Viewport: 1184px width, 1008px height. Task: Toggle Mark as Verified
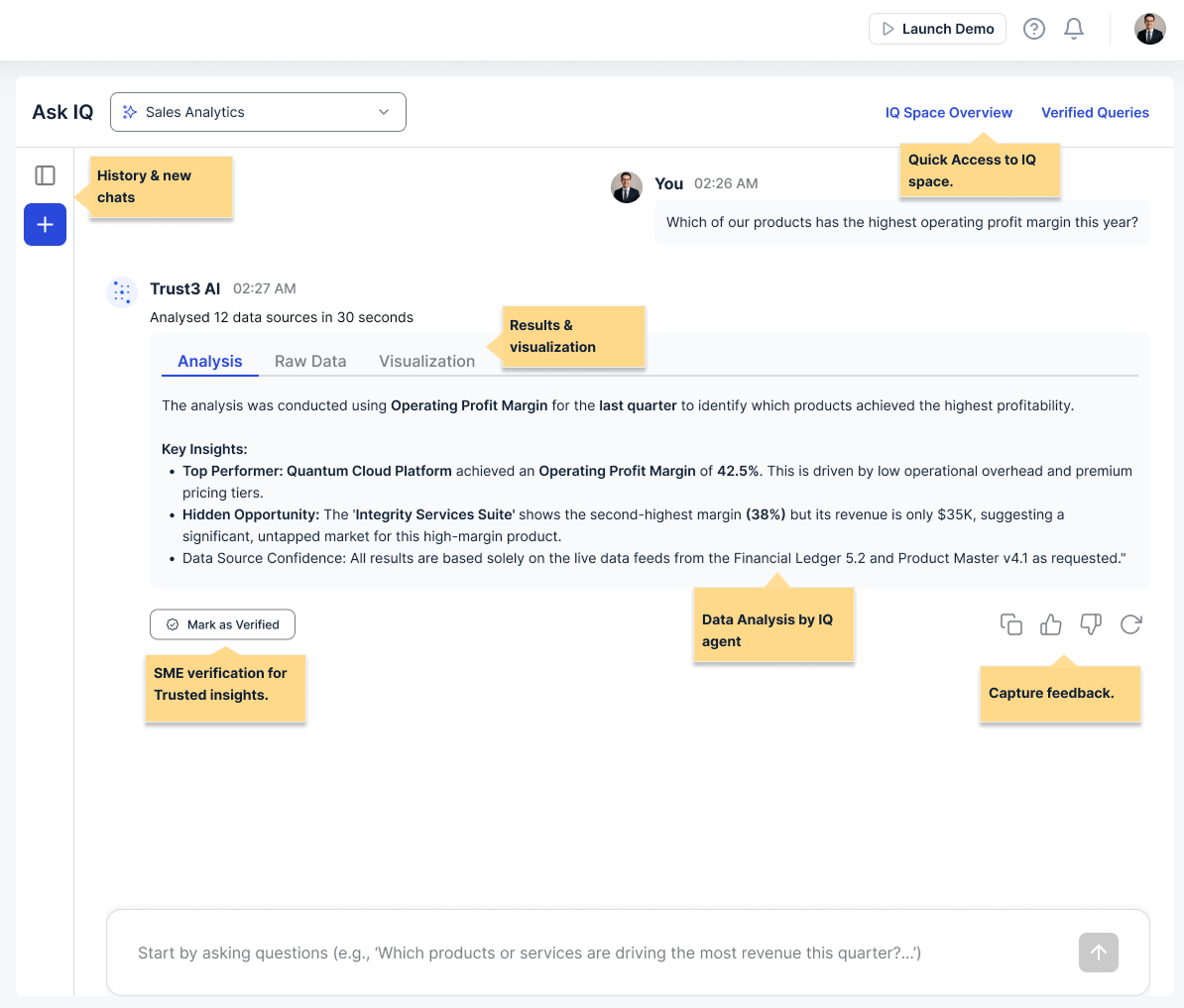coord(222,624)
